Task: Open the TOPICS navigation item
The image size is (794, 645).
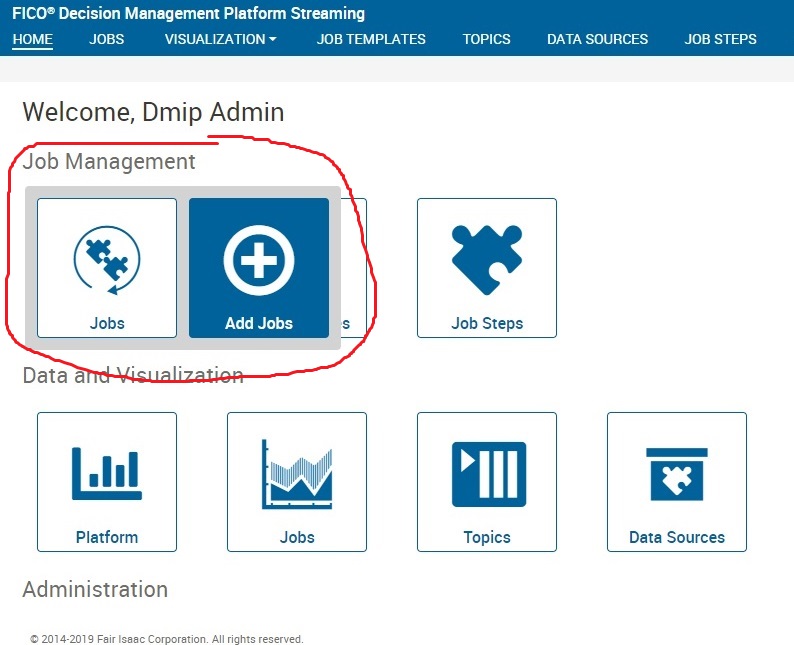Action: pyautogui.click(x=486, y=39)
